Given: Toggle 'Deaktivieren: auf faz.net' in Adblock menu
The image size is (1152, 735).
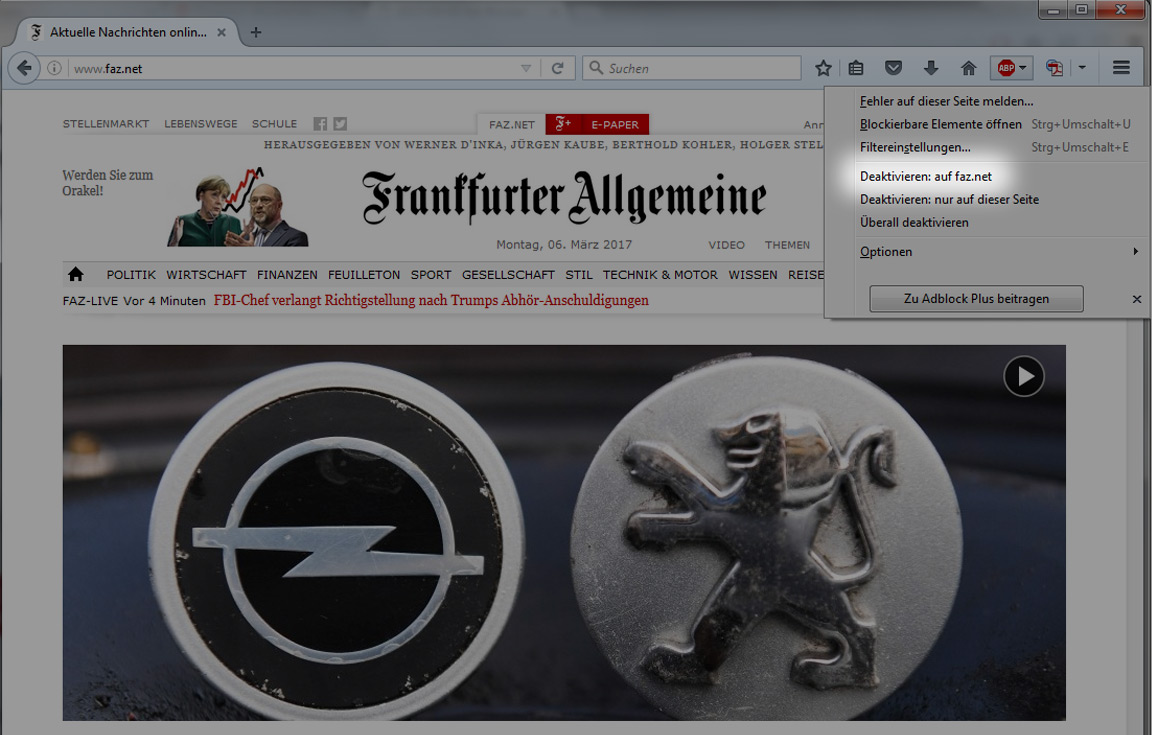Looking at the screenshot, I should point(925,176).
